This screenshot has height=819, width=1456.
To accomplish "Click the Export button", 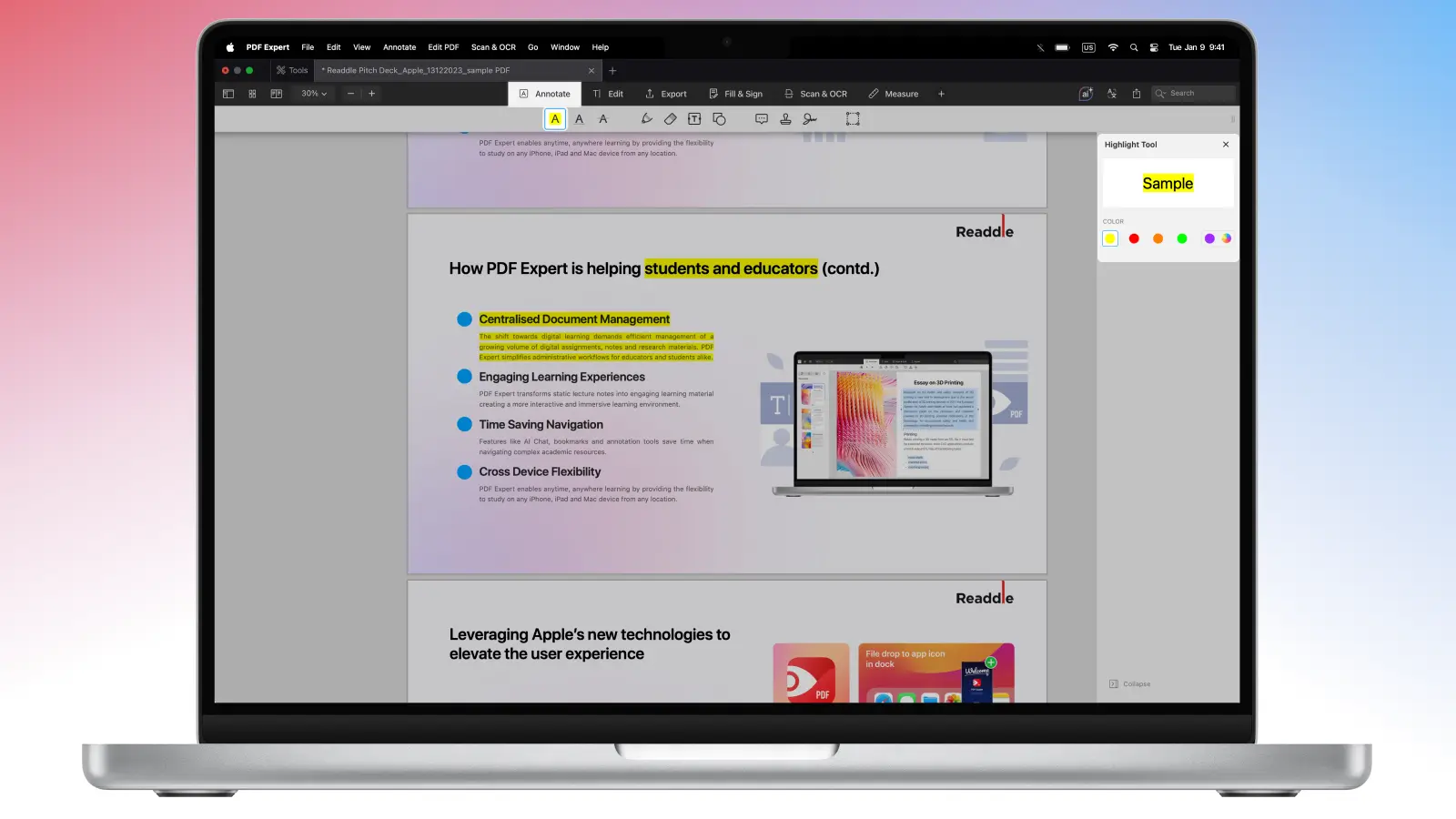I will (666, 94).
